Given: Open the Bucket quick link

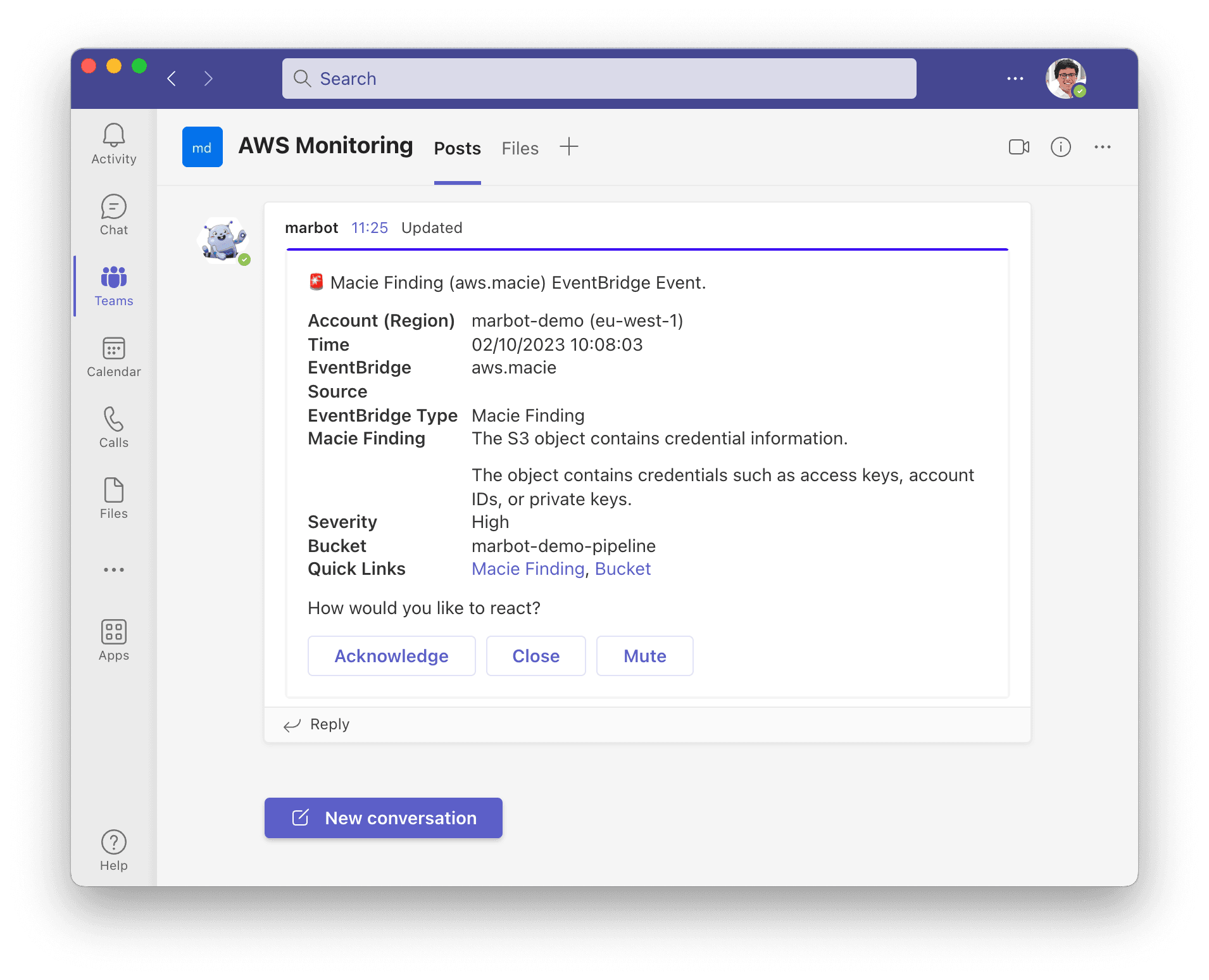Looking at the screenshot, I should (x=623, y=569).
